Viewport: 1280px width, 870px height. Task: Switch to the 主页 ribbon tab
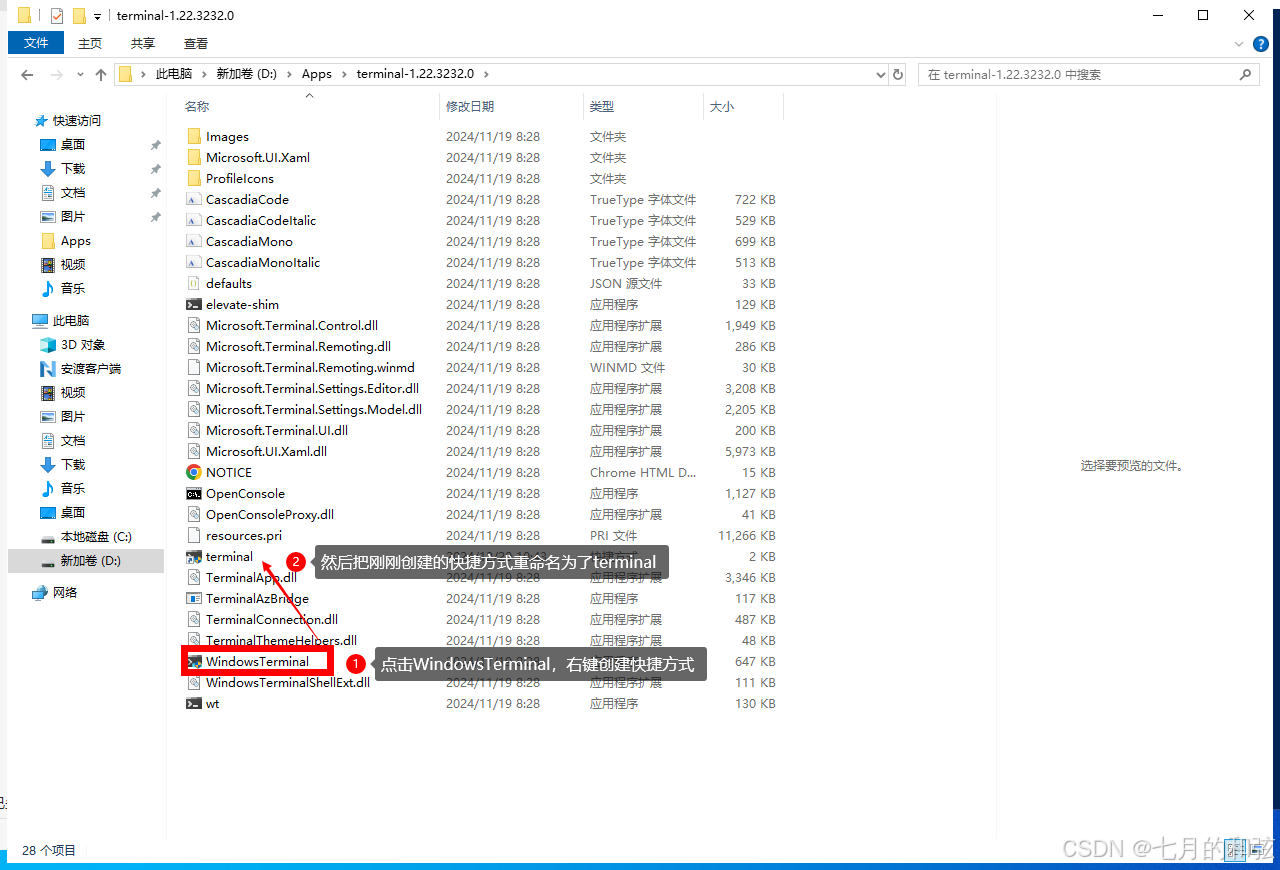(x=90, y=43)
